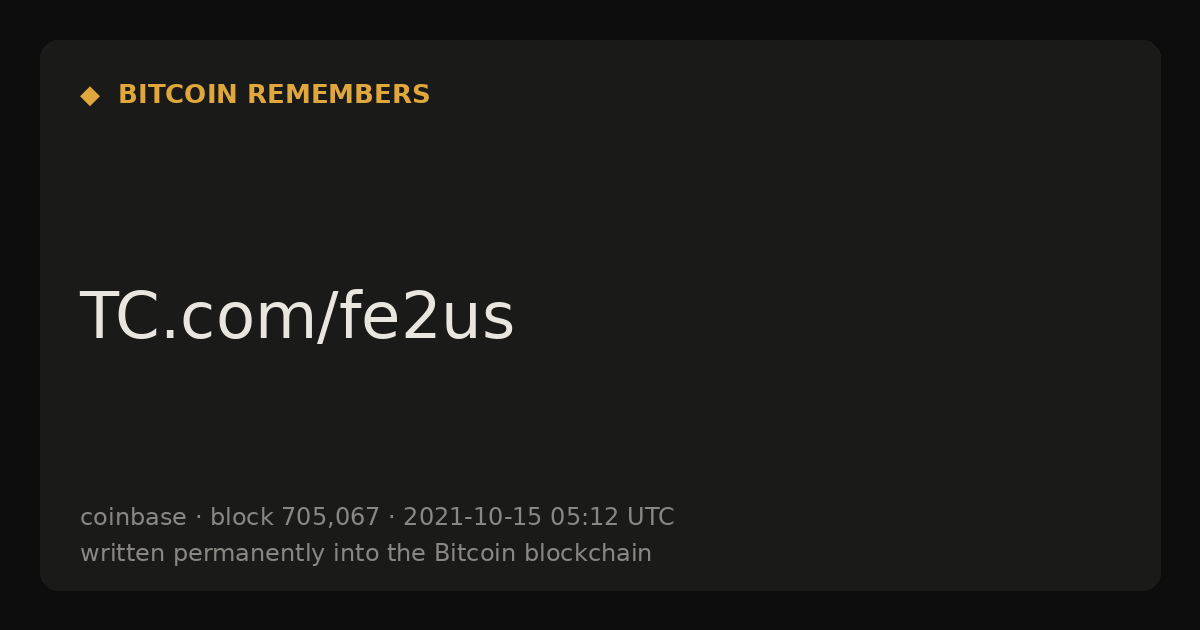Click the 705,067 block number
This screenshot has height=630, width=1200.
click(x=330, y=517)
